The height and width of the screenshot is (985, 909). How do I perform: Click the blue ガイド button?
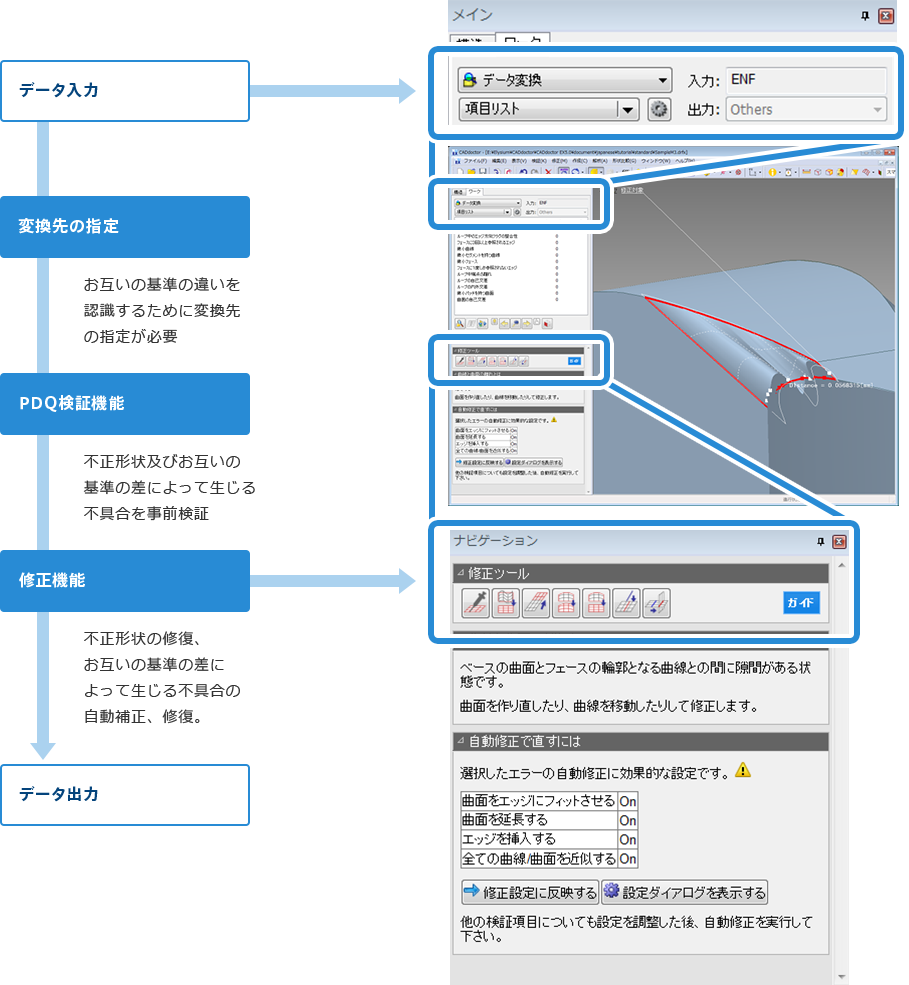coord(800,602)
